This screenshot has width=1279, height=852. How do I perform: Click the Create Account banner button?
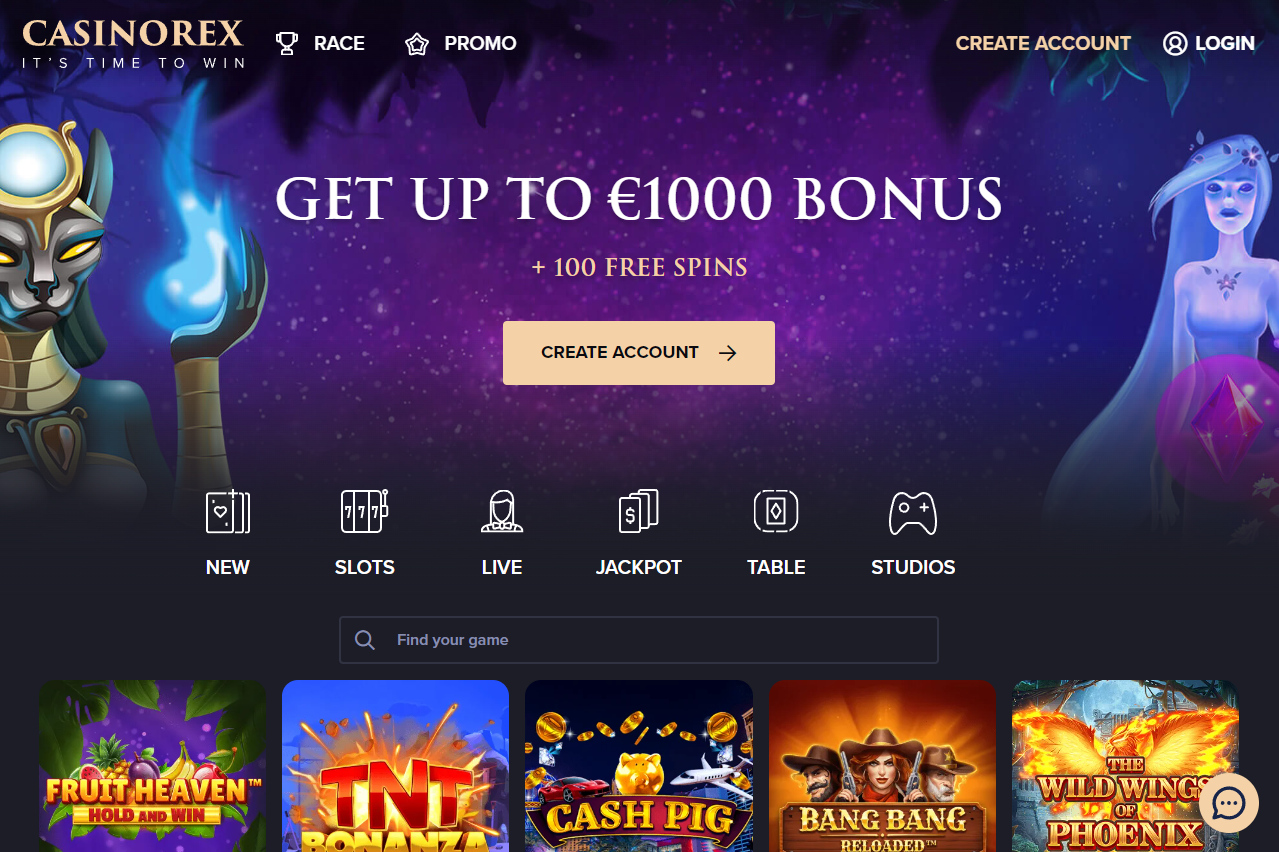pyautogui.click(x=639, y=353)
